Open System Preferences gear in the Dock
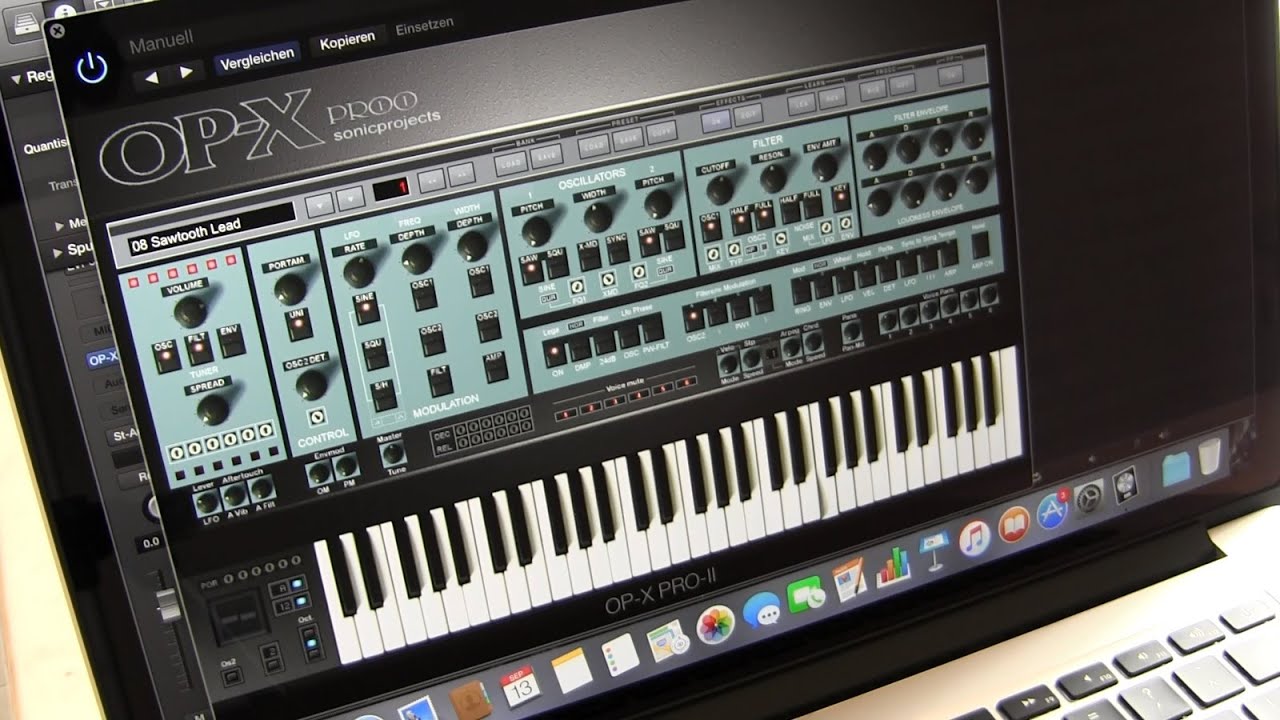Screen dimensions: 1280x720 tap(1088, 497)
